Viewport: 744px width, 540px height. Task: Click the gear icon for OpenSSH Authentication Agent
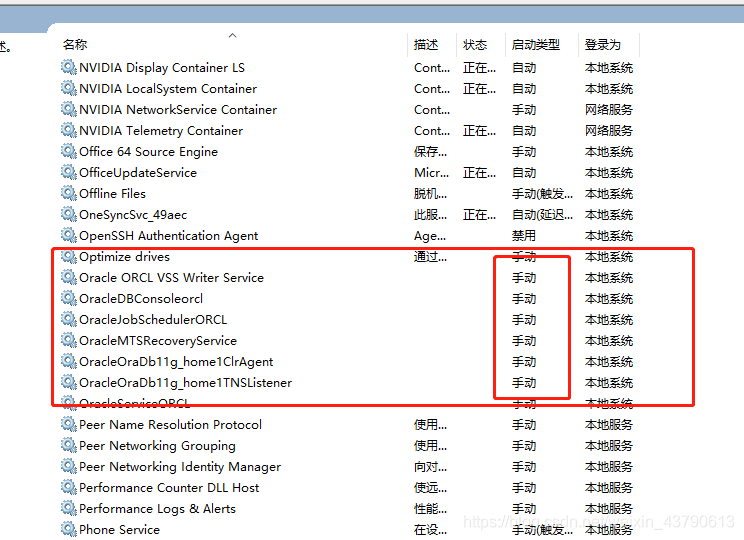(x=69, y=235)
